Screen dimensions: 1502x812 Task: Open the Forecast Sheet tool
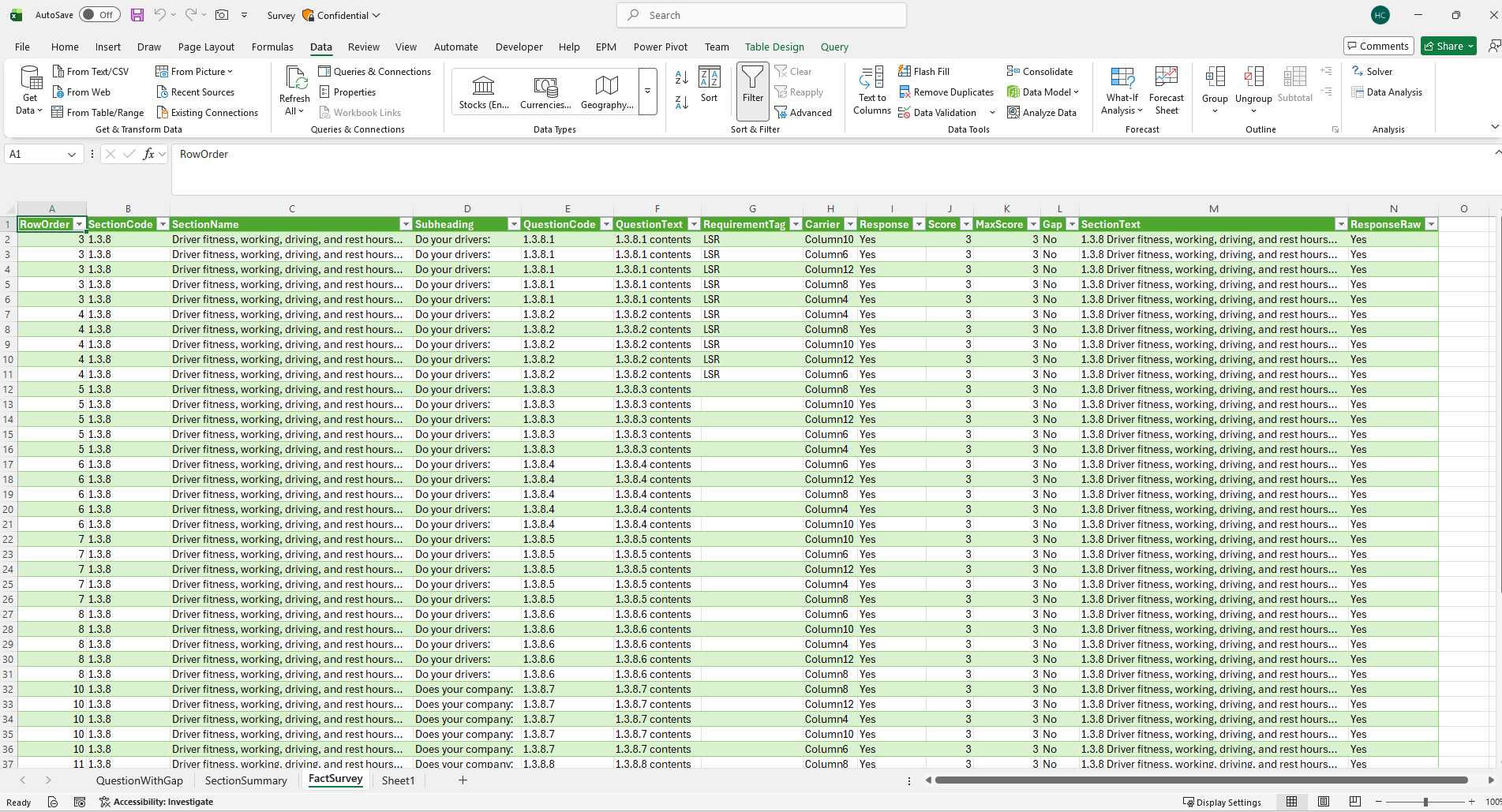coord(1166,90)
